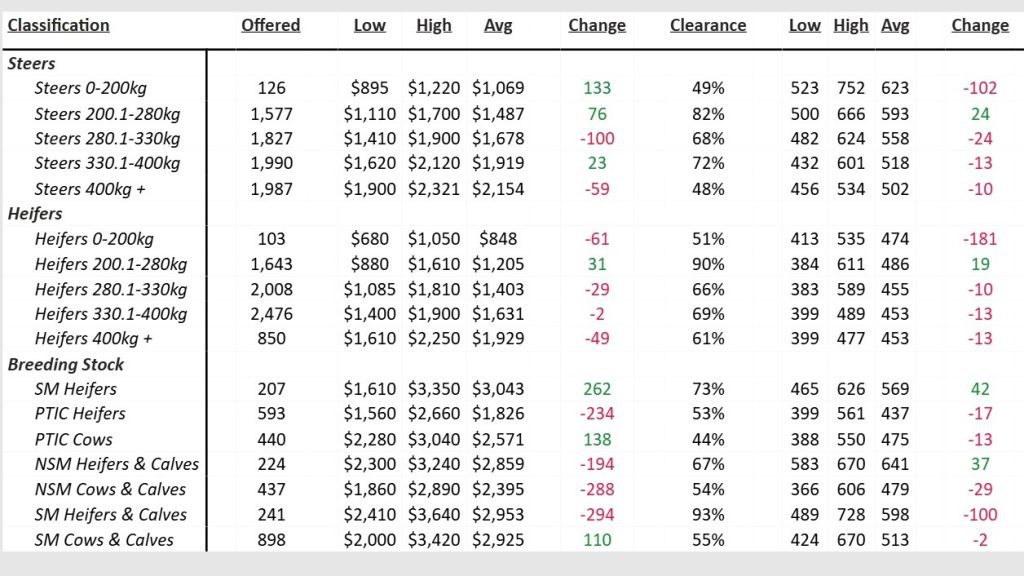Select the Offered column header
Image resolution: width=1024 pixels, height=576 pixels.
(x=270, y=26)
